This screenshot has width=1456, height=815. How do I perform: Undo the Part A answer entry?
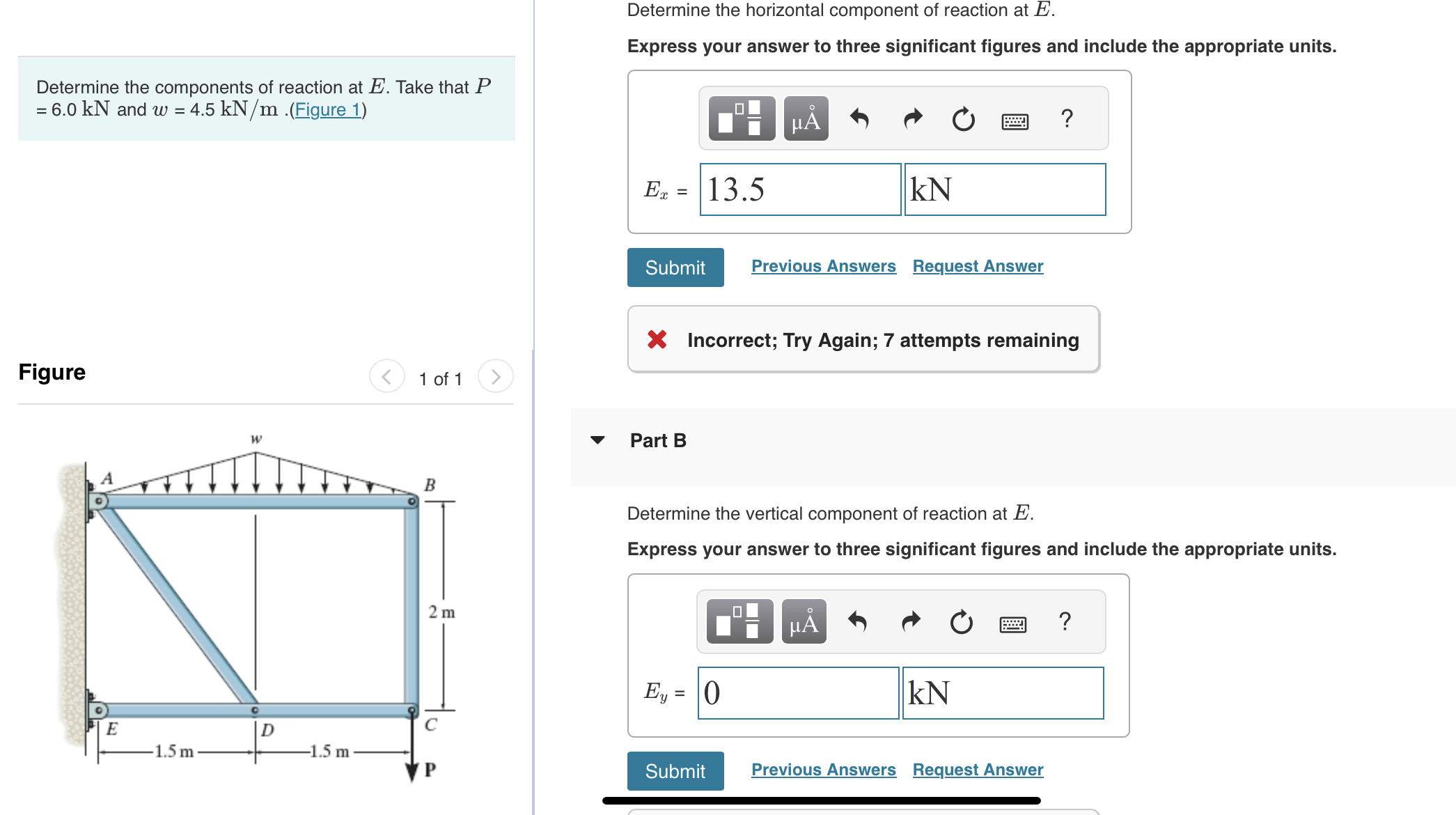click(x=859, y=118)
